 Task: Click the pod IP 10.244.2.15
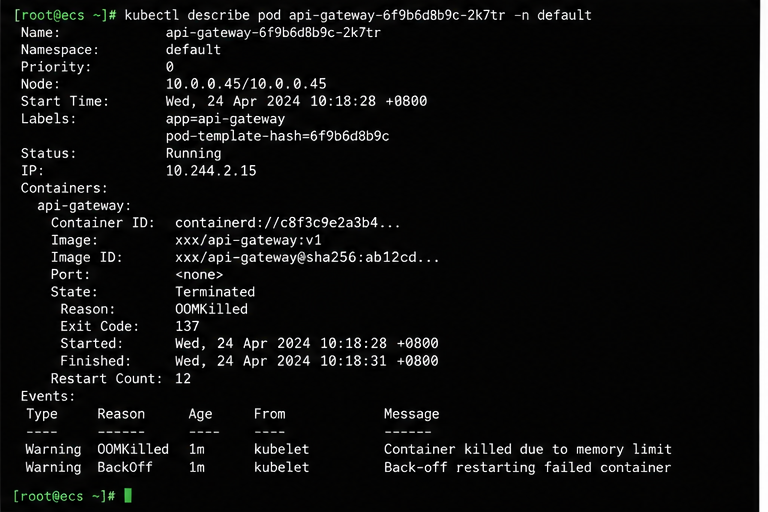pyautogui.click(x=211, y=171)
